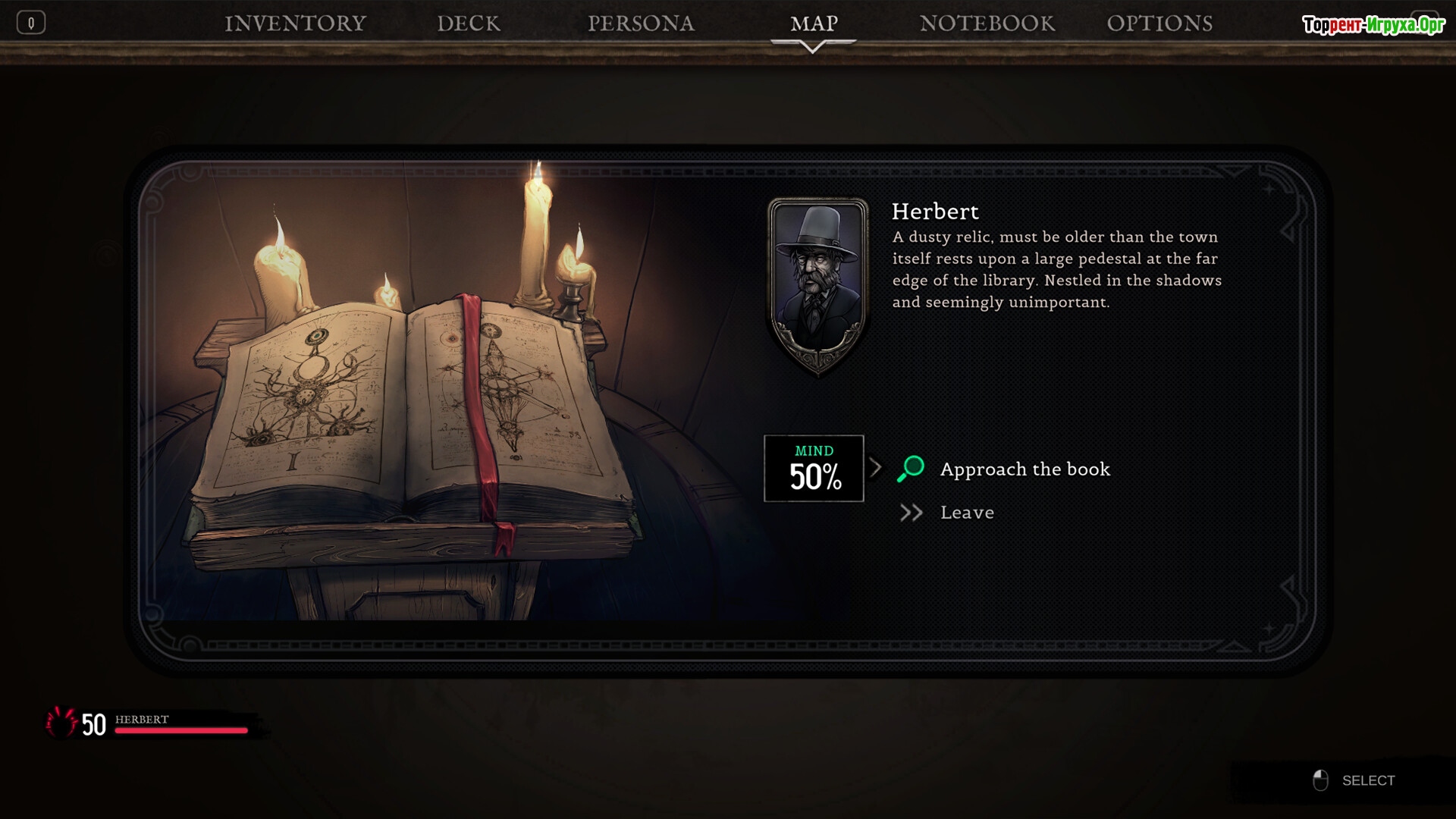
Task: Click Herbert's character portrait
Action: click(x=817, y=287)
